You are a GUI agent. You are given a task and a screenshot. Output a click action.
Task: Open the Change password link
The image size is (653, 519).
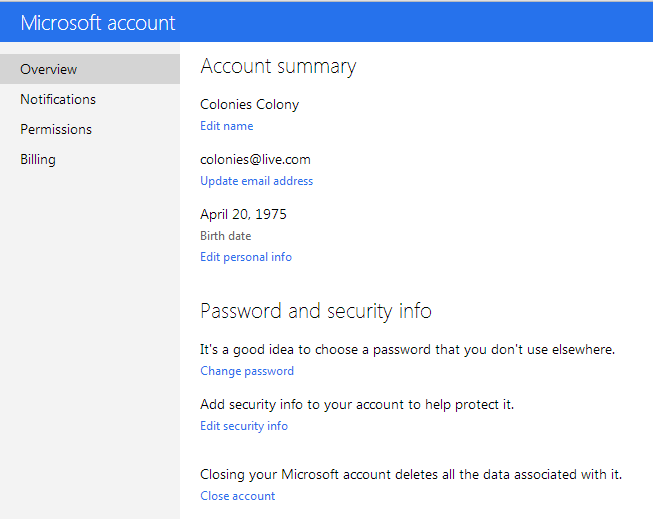coord(247,371)
